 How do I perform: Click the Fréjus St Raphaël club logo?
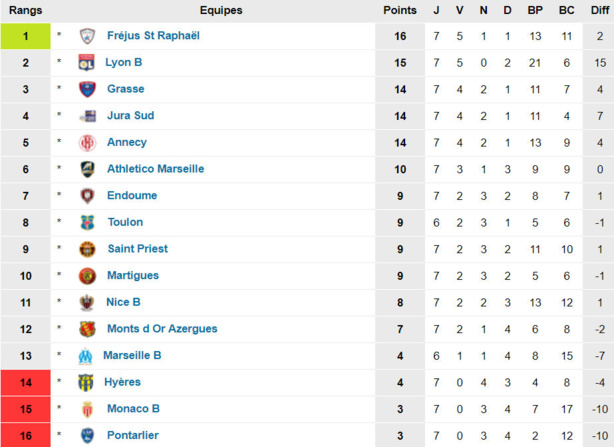(88, 36)
